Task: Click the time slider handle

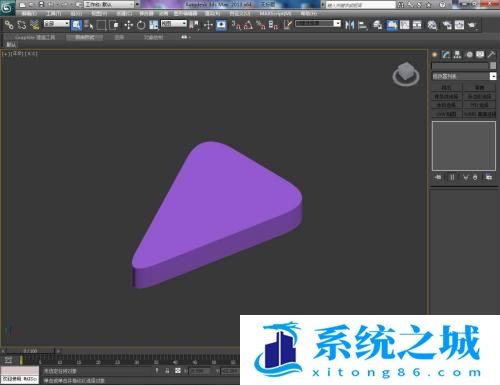Action: 31,351
